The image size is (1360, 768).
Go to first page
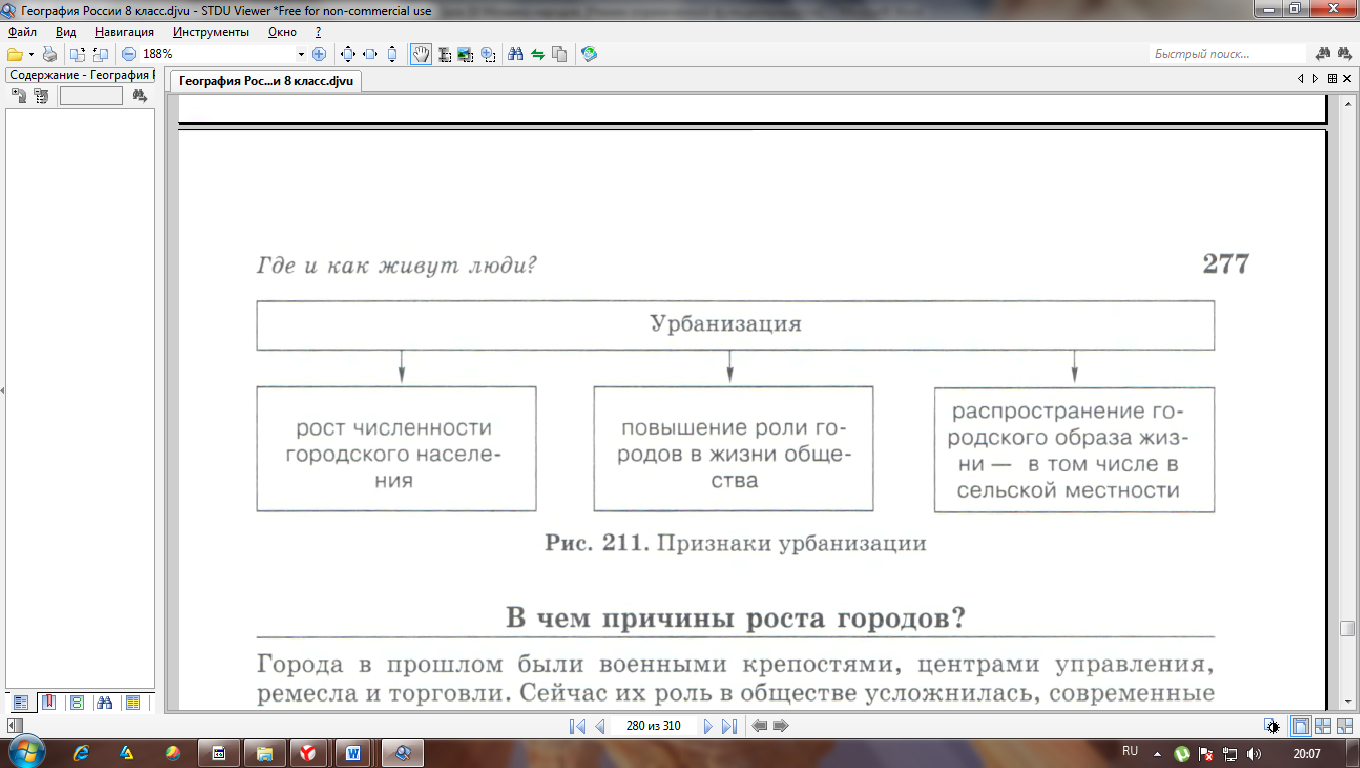(577, 726)
